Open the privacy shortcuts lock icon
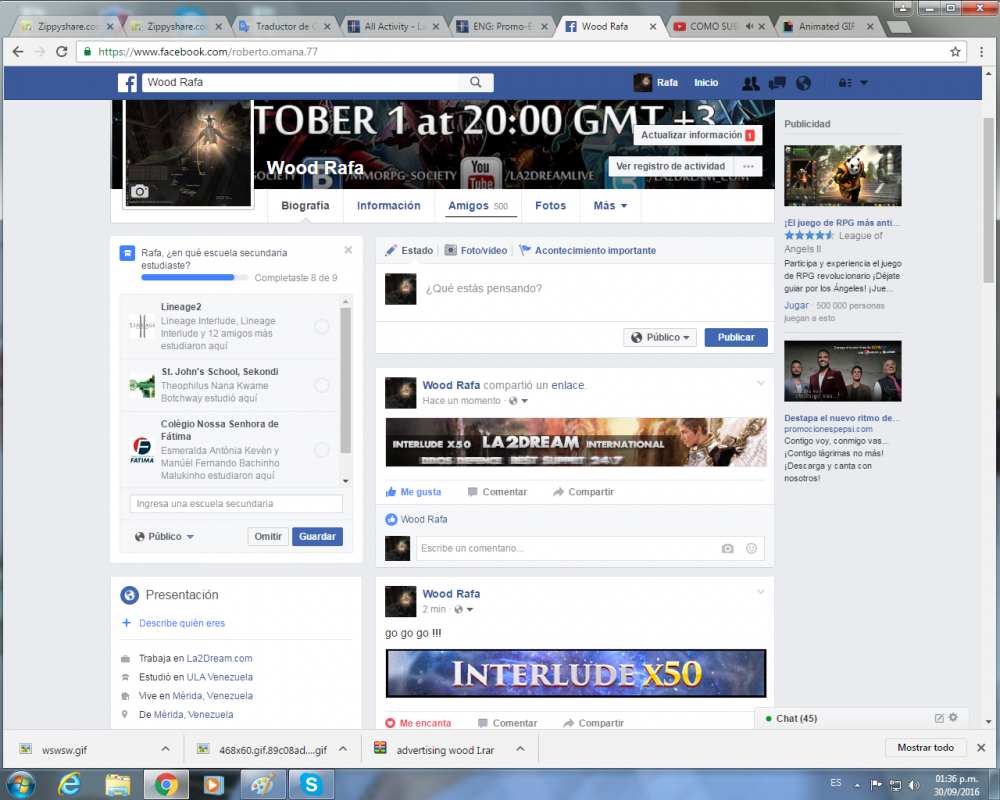 click(x=845, y=83)
